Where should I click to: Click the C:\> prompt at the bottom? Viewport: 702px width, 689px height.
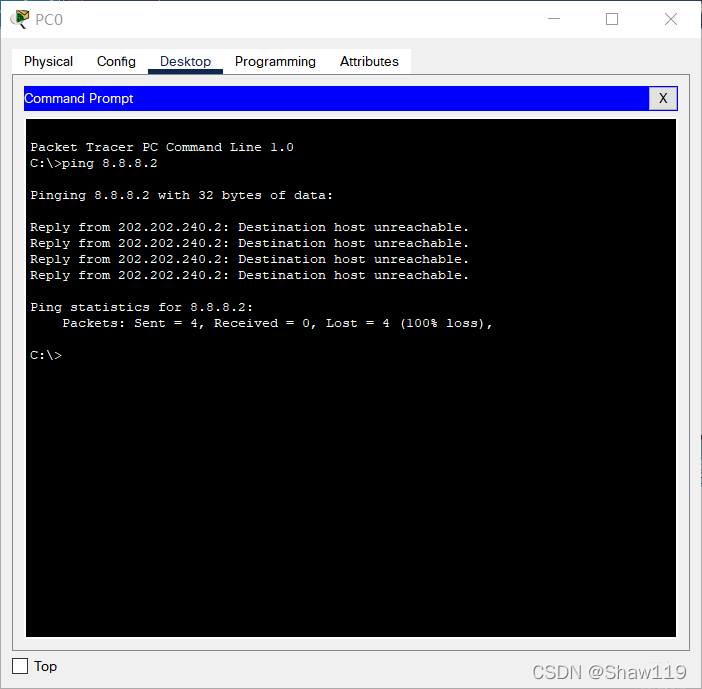point(46,355)
